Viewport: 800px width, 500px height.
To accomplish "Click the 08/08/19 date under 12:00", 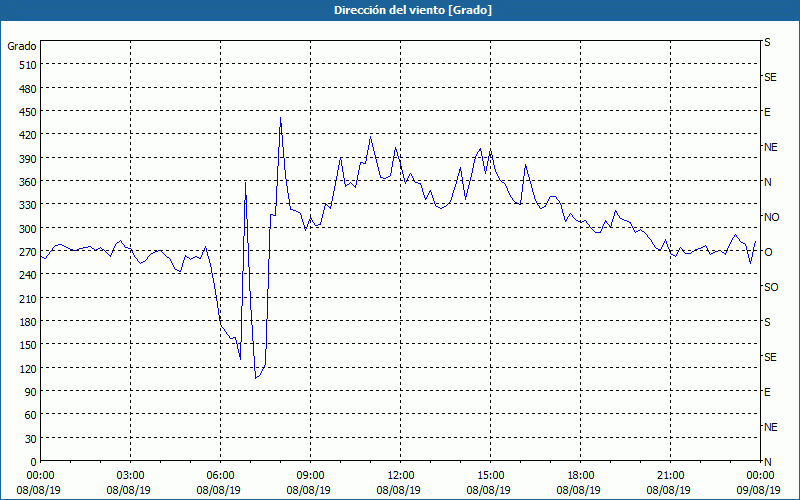I will point(398,490).
